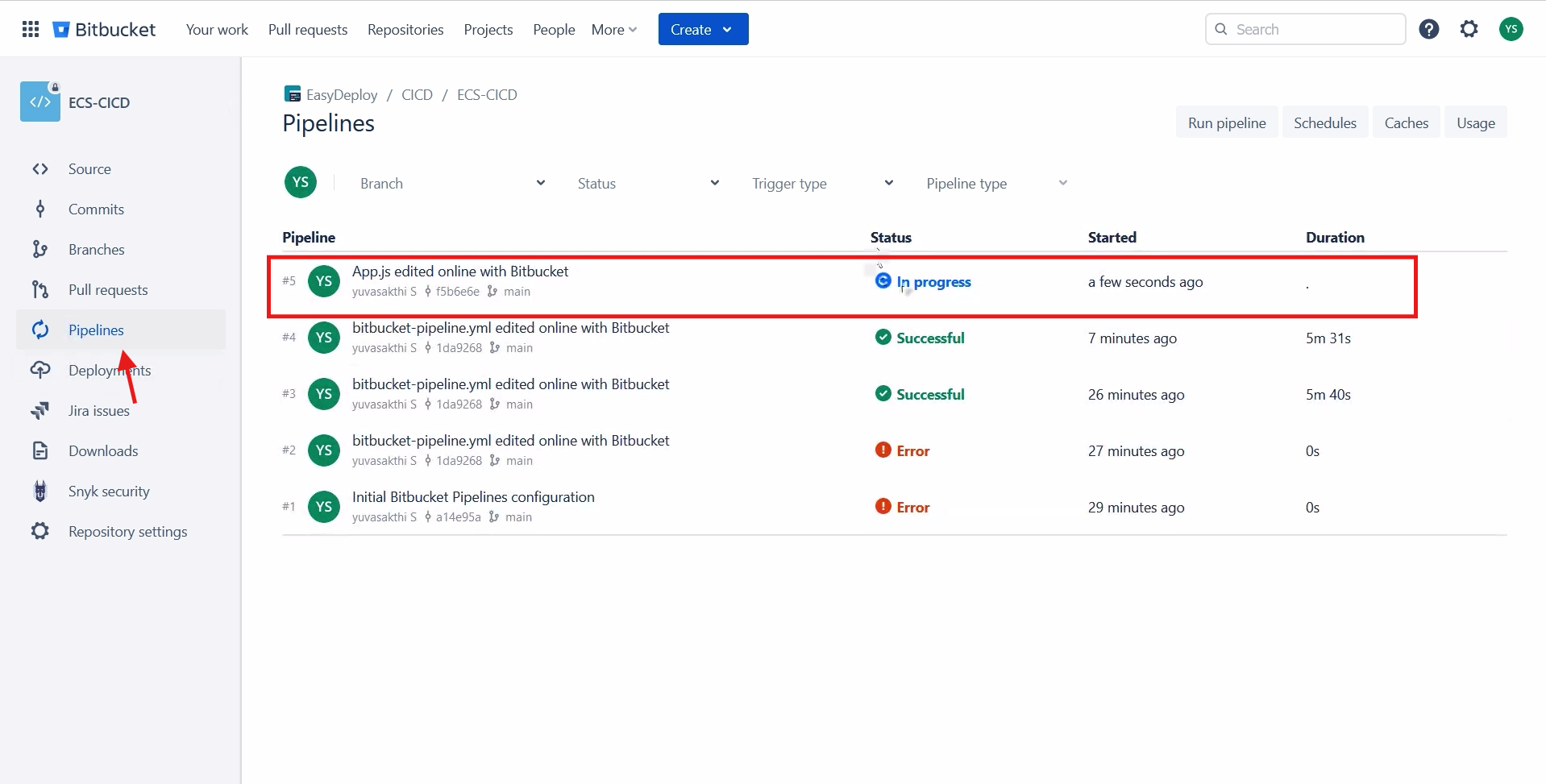Click the Usage button
Image resolution: width=1546 pixels, height=784 pixels.
coord(1476,122)
